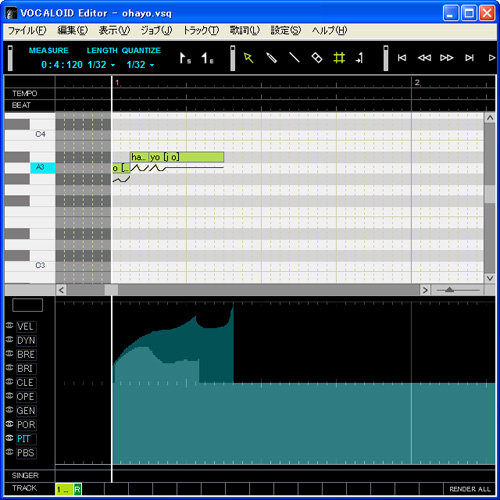
Task: Select the PBS control parameter
Action: (26, 453)
